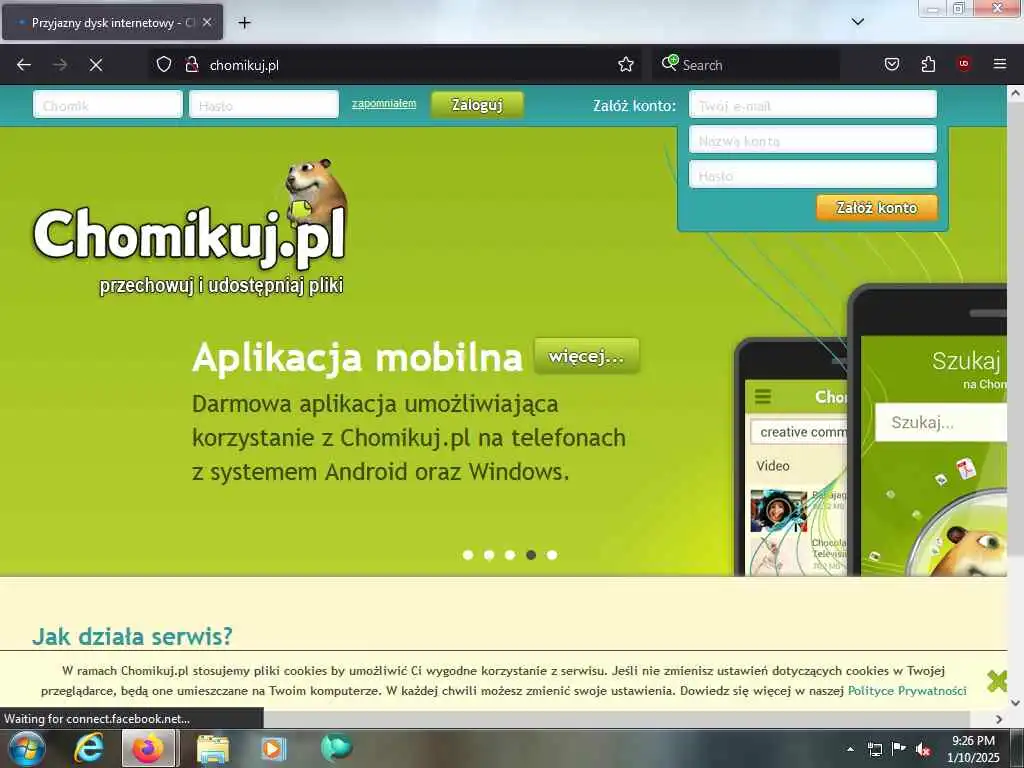Screen dimensions: 1024x768
Task: Open the teal chat bubbles taskbar icon
Action: point(336,748)
